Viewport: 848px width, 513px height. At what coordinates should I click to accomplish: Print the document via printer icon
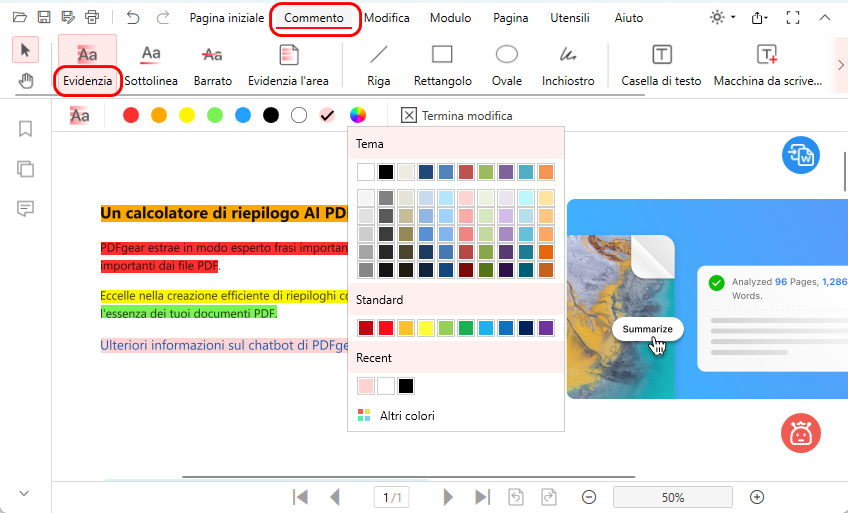point(92,17)
